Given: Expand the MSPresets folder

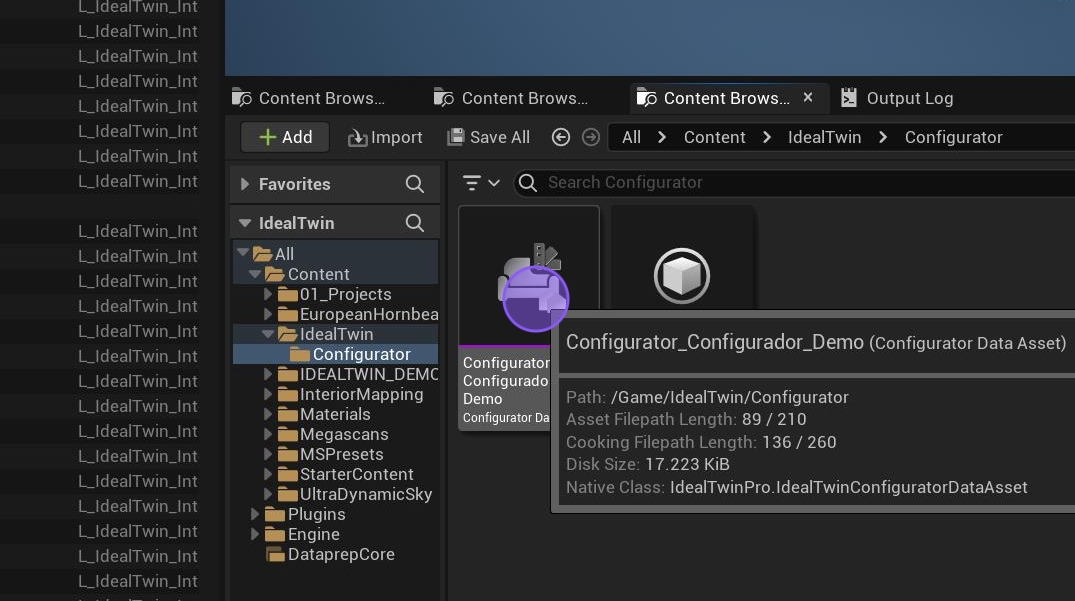Looking at the screenshot, I should 268,454.
